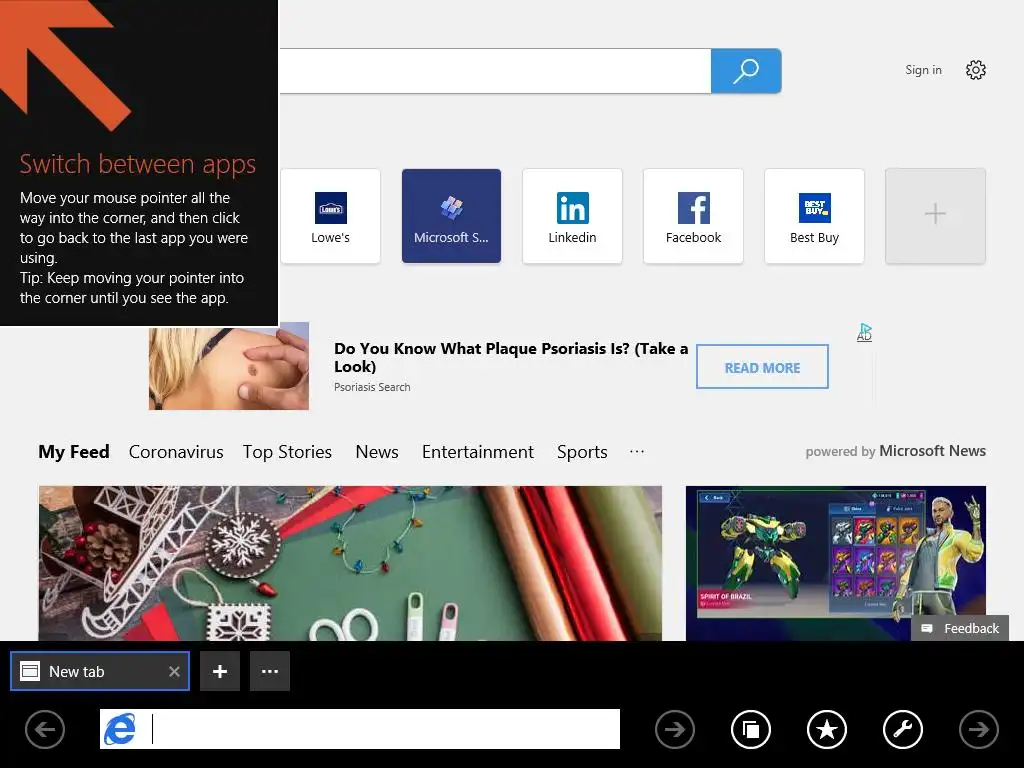Screen dimensions: 1024x768
Task: Open the Best Buy shortcut tile
Action: click(x=814, y=216)
